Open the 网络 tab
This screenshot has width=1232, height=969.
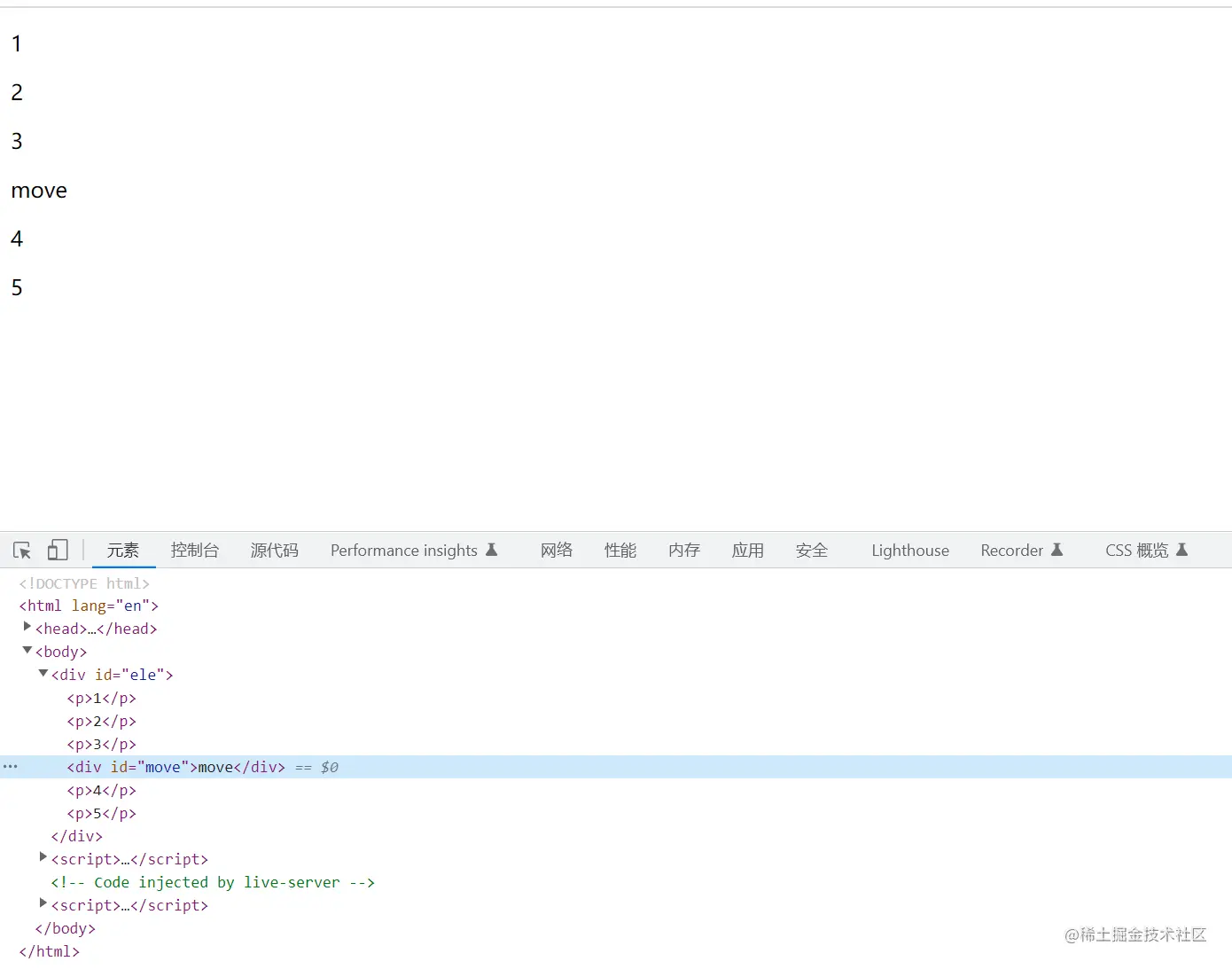point(557,551)
